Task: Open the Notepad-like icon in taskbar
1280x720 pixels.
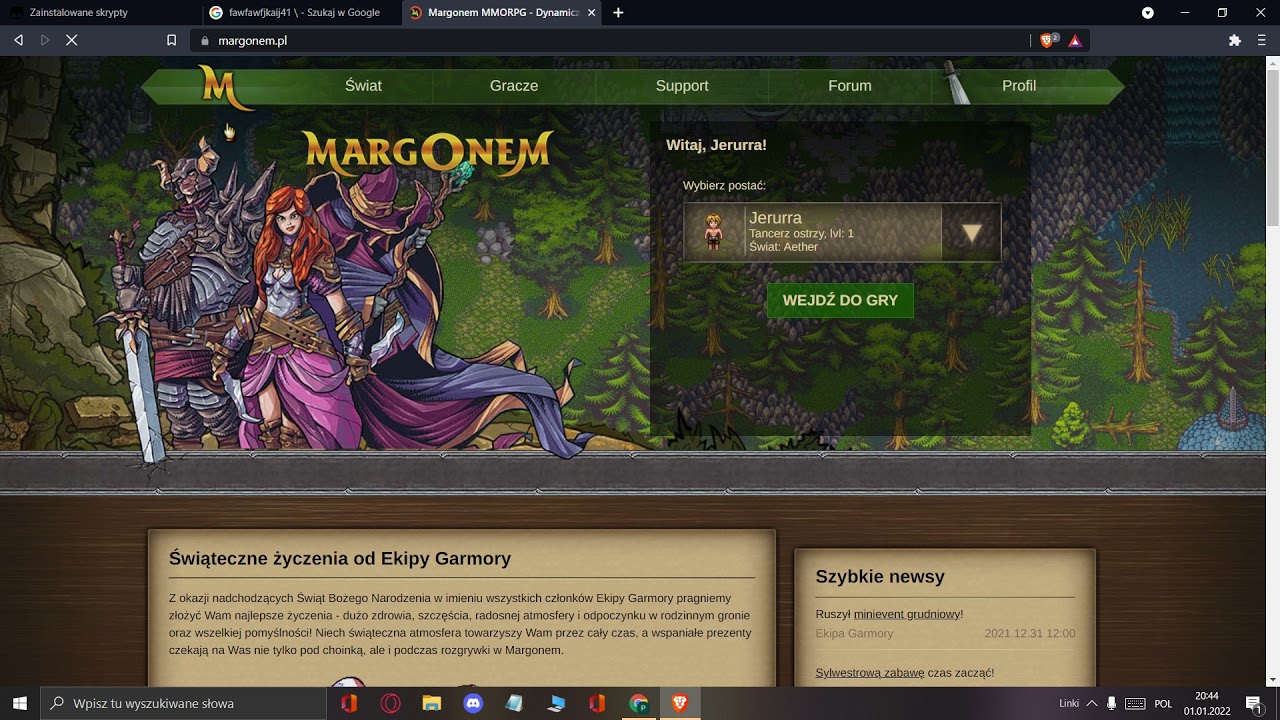Action: [x=514, y=703]
